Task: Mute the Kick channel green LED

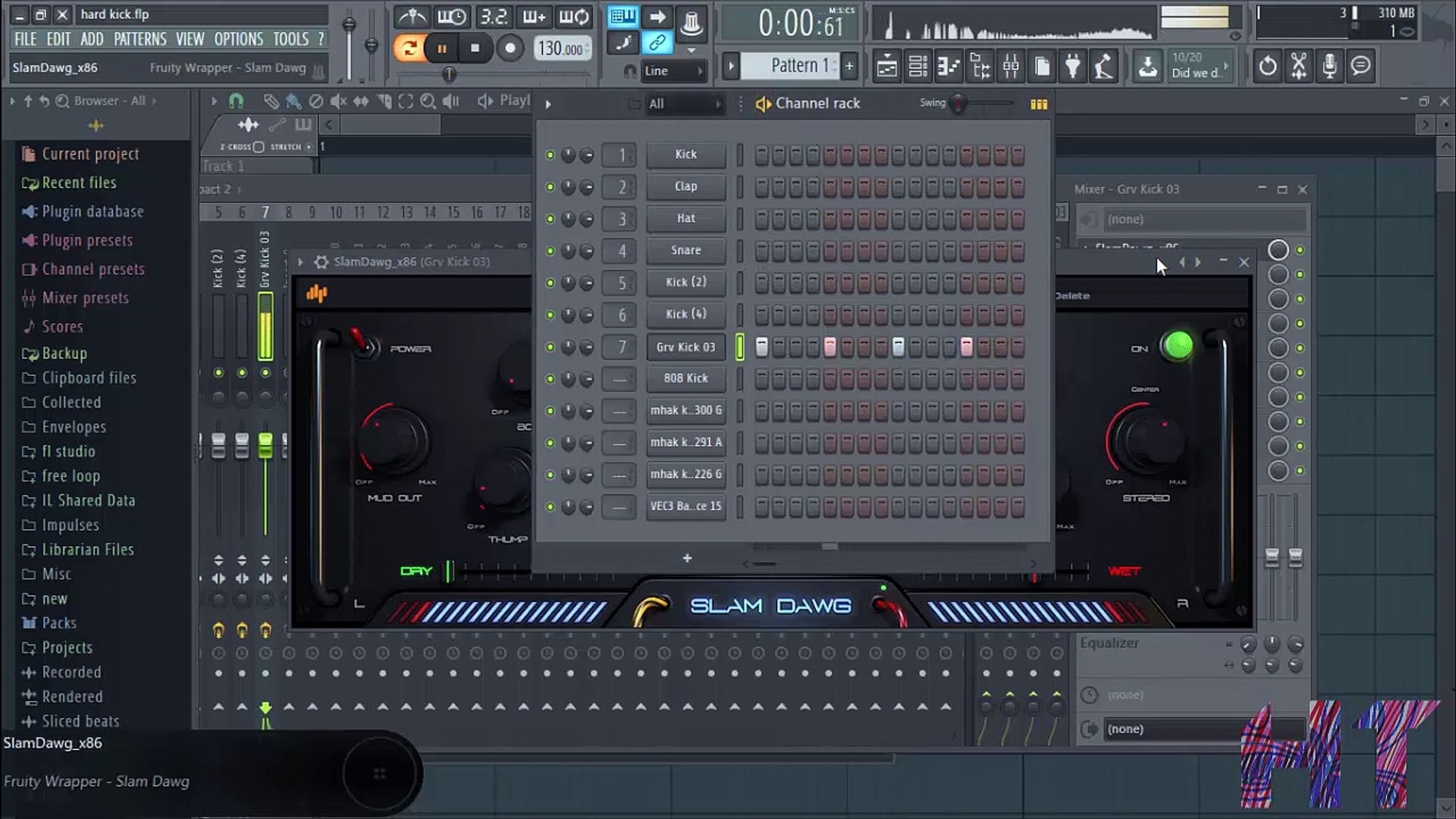Action: point(550,155)
